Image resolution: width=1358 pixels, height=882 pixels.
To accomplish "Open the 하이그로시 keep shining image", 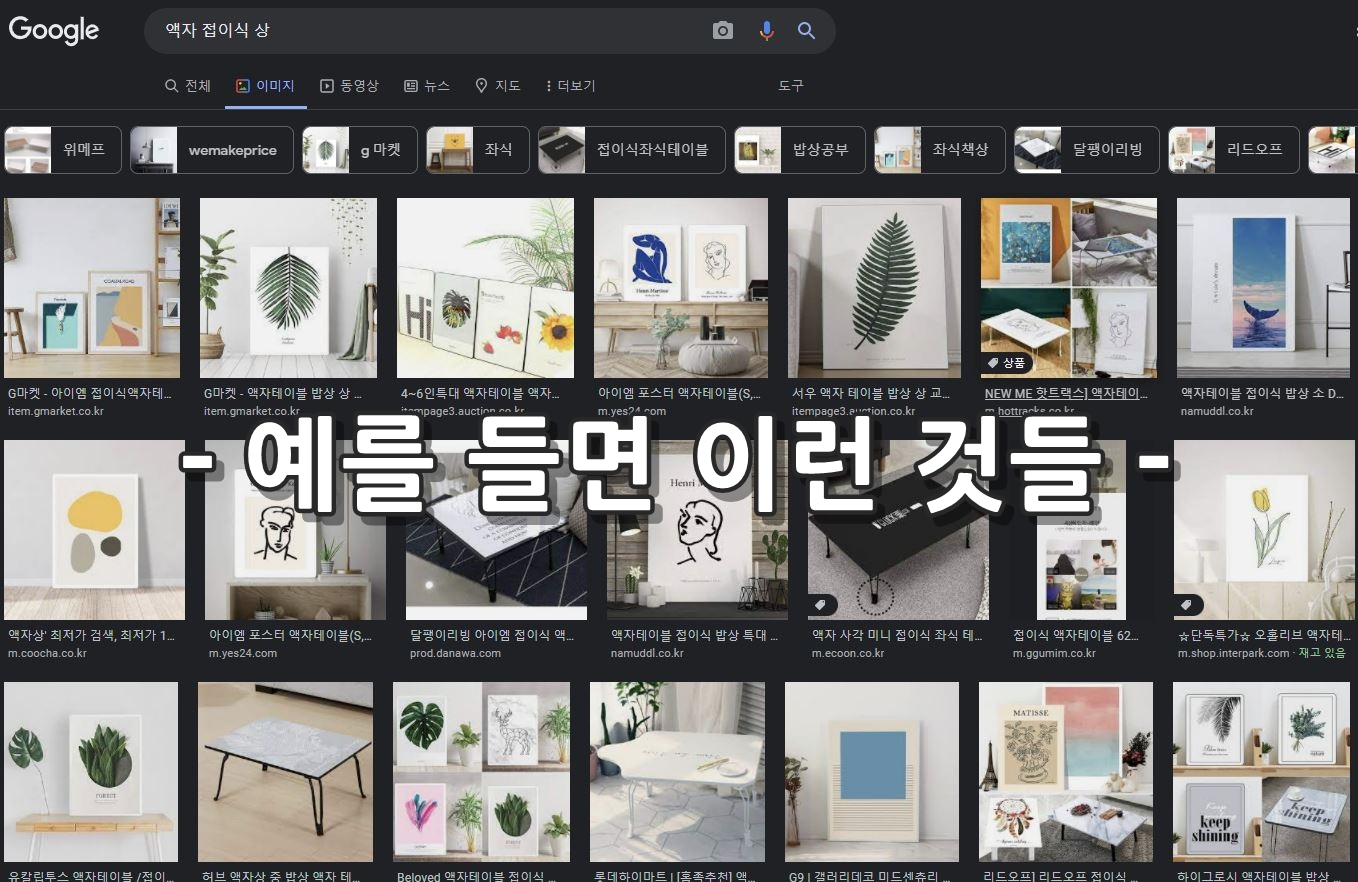I will point(1261,772).
